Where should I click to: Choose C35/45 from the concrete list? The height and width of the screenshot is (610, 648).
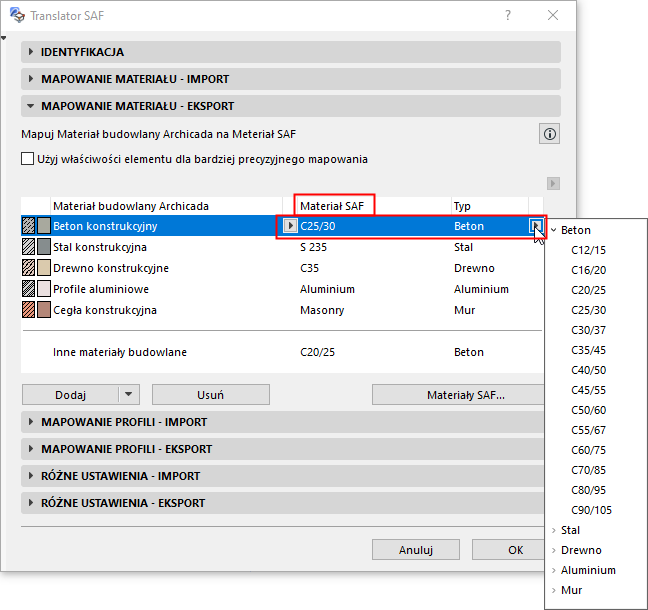click(x=588, y=350)
